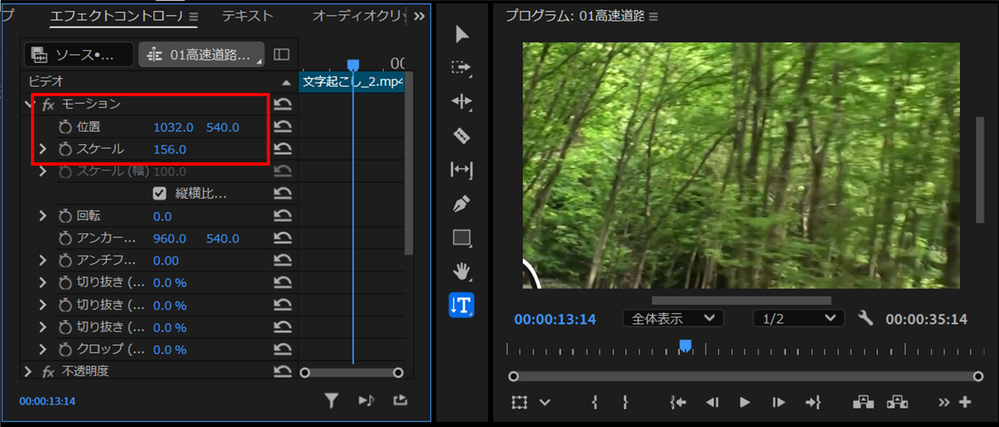Screen dimensions: 999x427
Task: Reset the 回転 parameter
Action: [282, 216]
